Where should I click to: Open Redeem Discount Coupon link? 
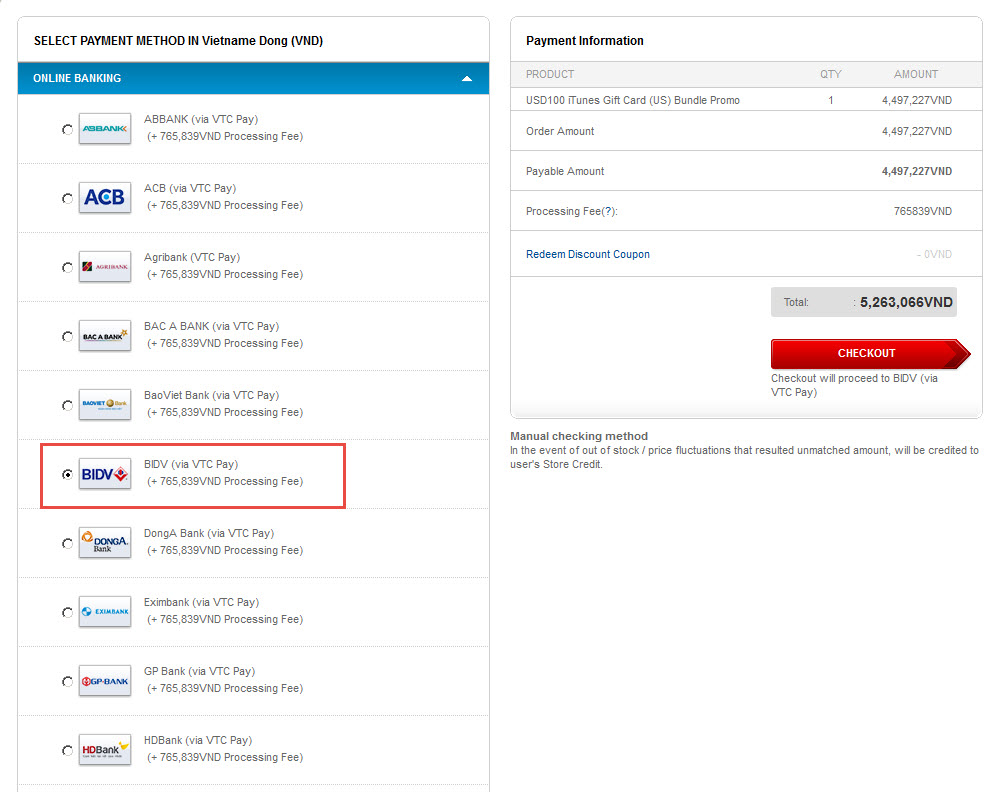pyautogui.click(x=587, y=254)
